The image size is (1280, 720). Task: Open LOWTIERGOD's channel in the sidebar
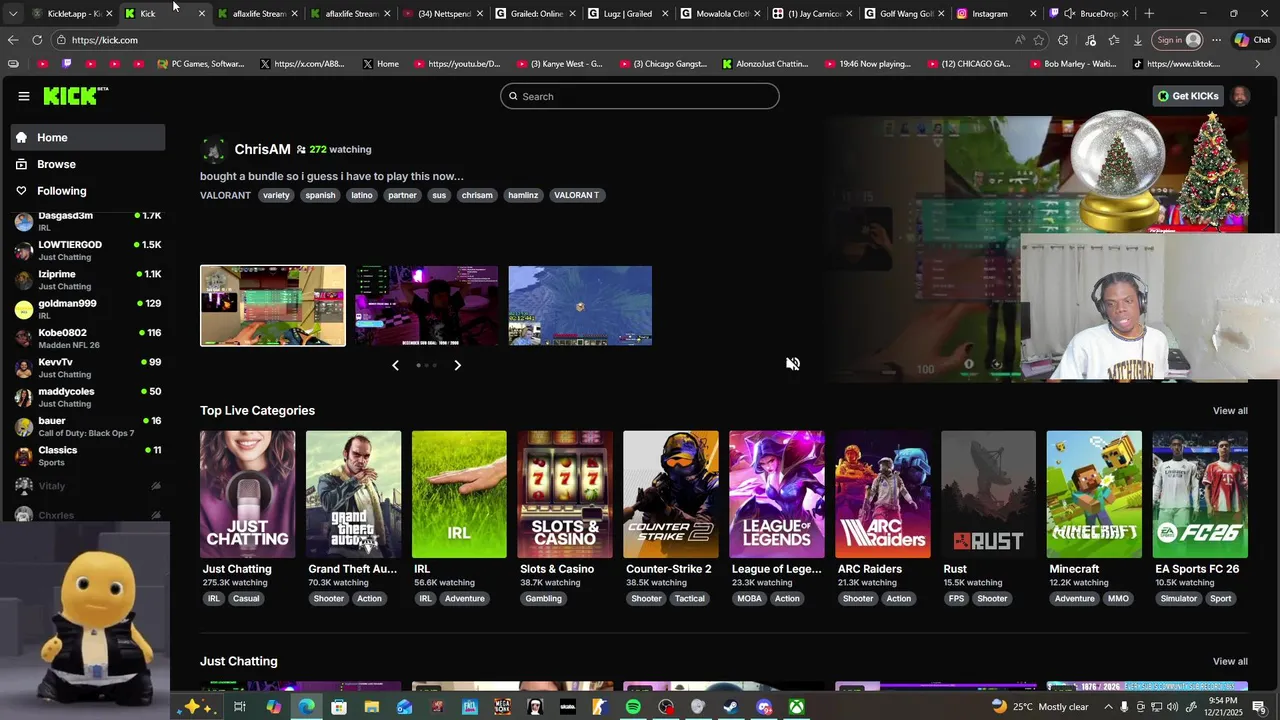pyautogui.click(x=88, y=251)
